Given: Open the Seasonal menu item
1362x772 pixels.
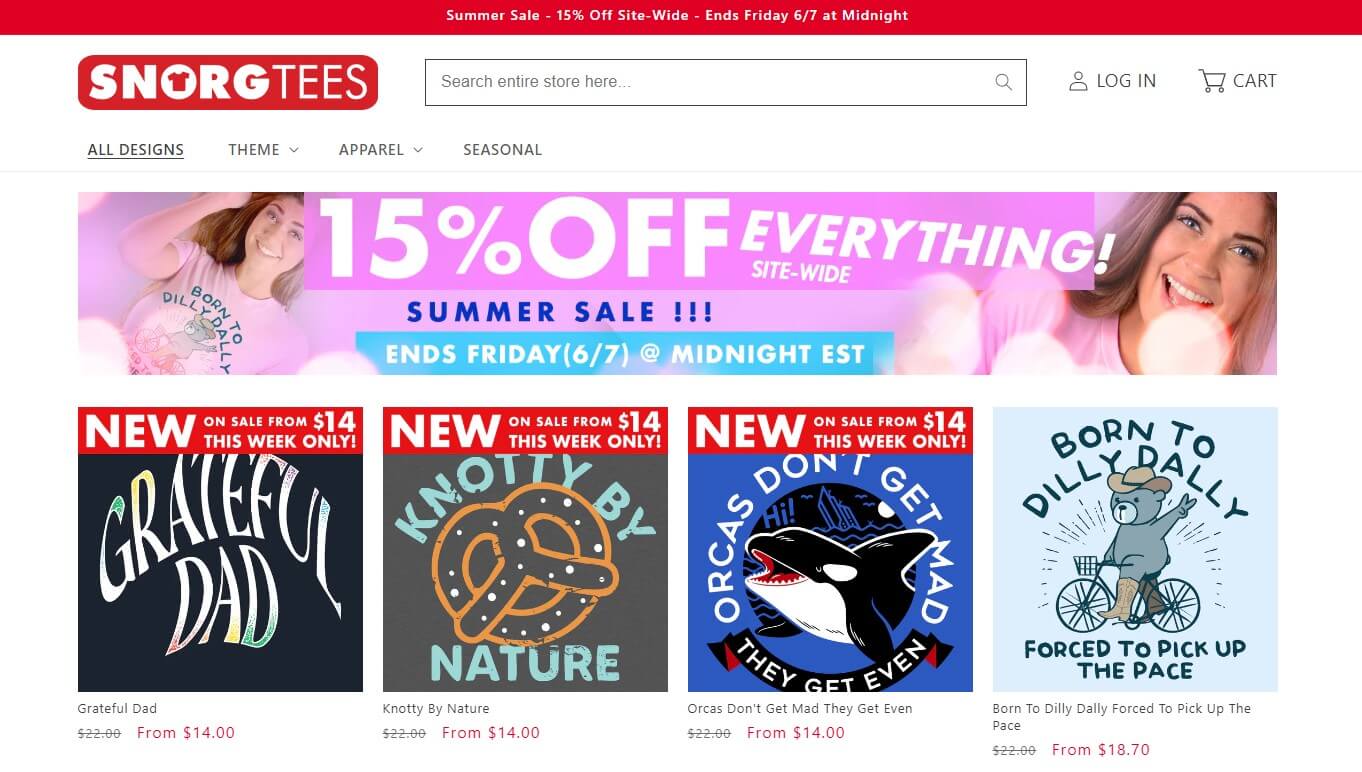Looking at the screenshot, I should [502, 150].
